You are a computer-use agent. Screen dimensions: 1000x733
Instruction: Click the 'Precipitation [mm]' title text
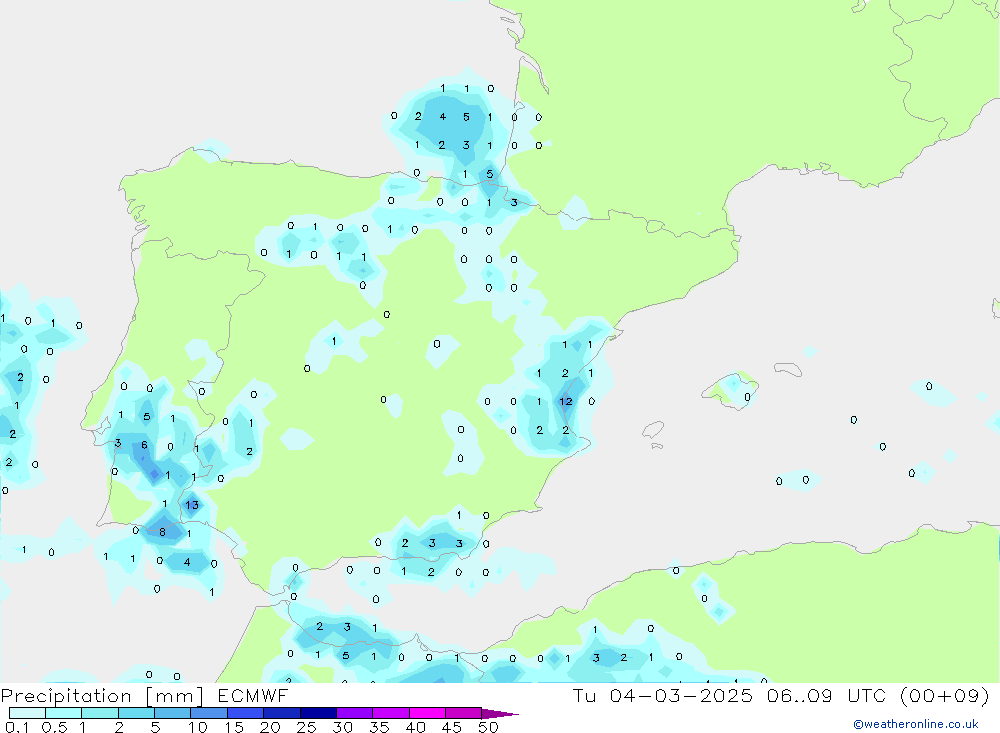(x=101, y=696)
